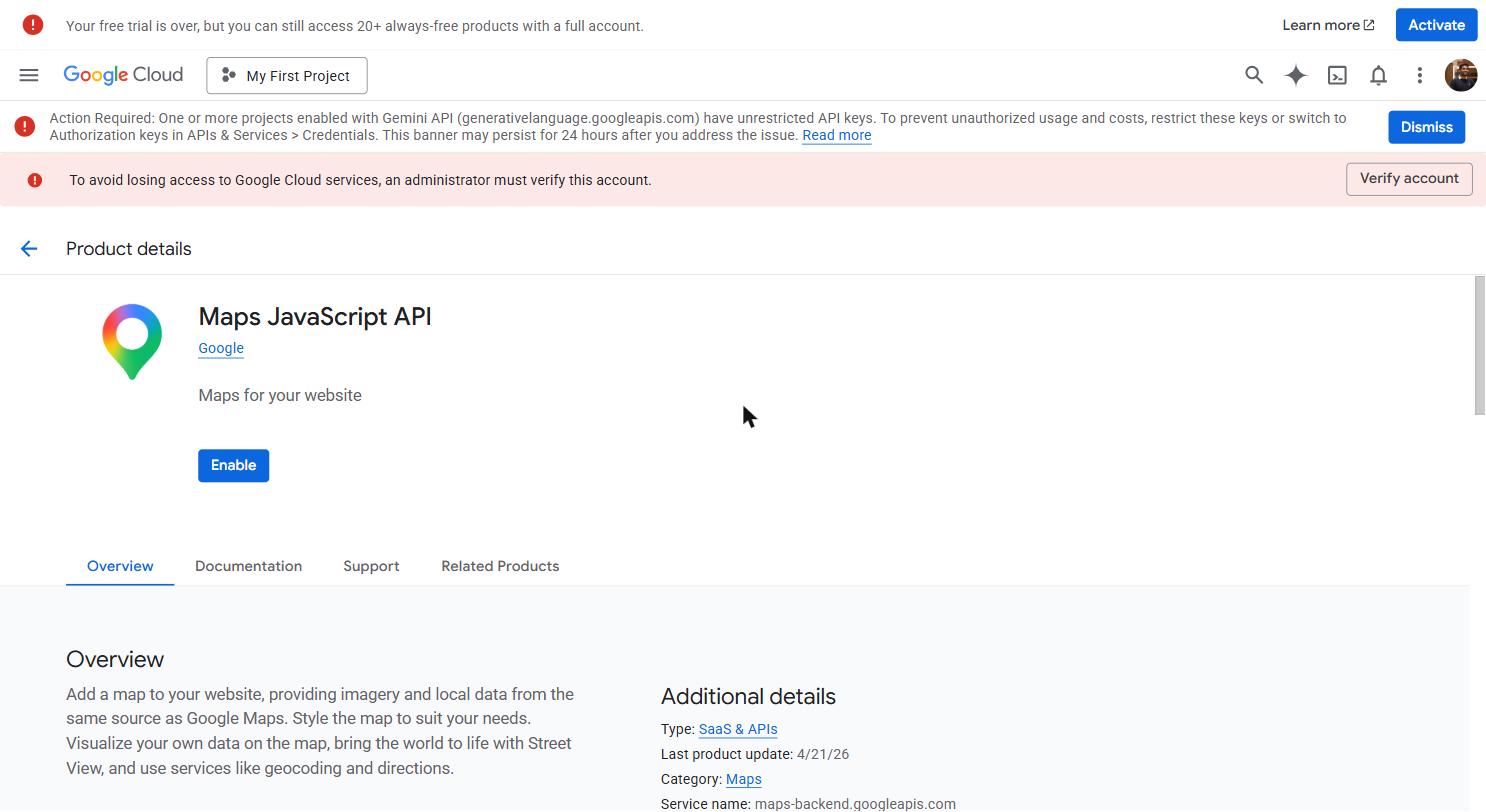Open the Maps category link
Screen dimensions: 1486x812
pyautogui.click(x=743, y=779)
